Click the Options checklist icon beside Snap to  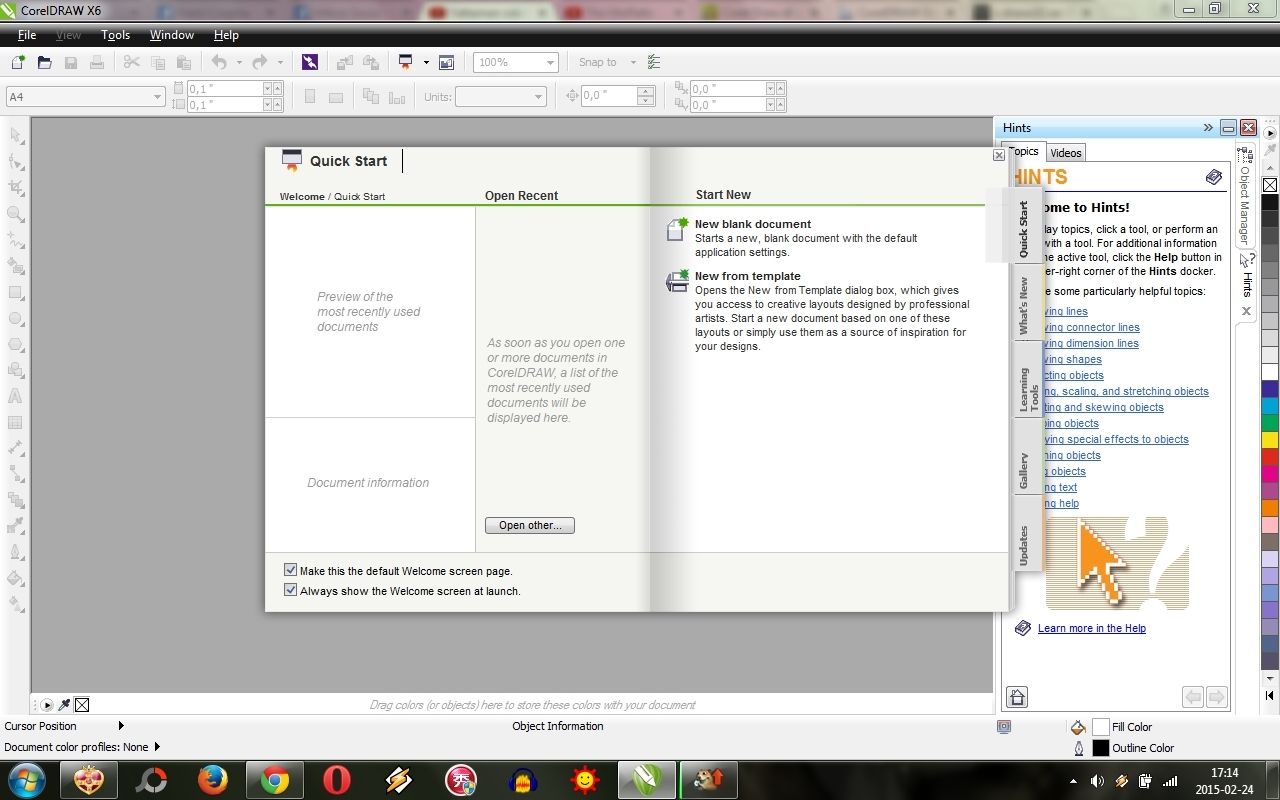(654, 62)
